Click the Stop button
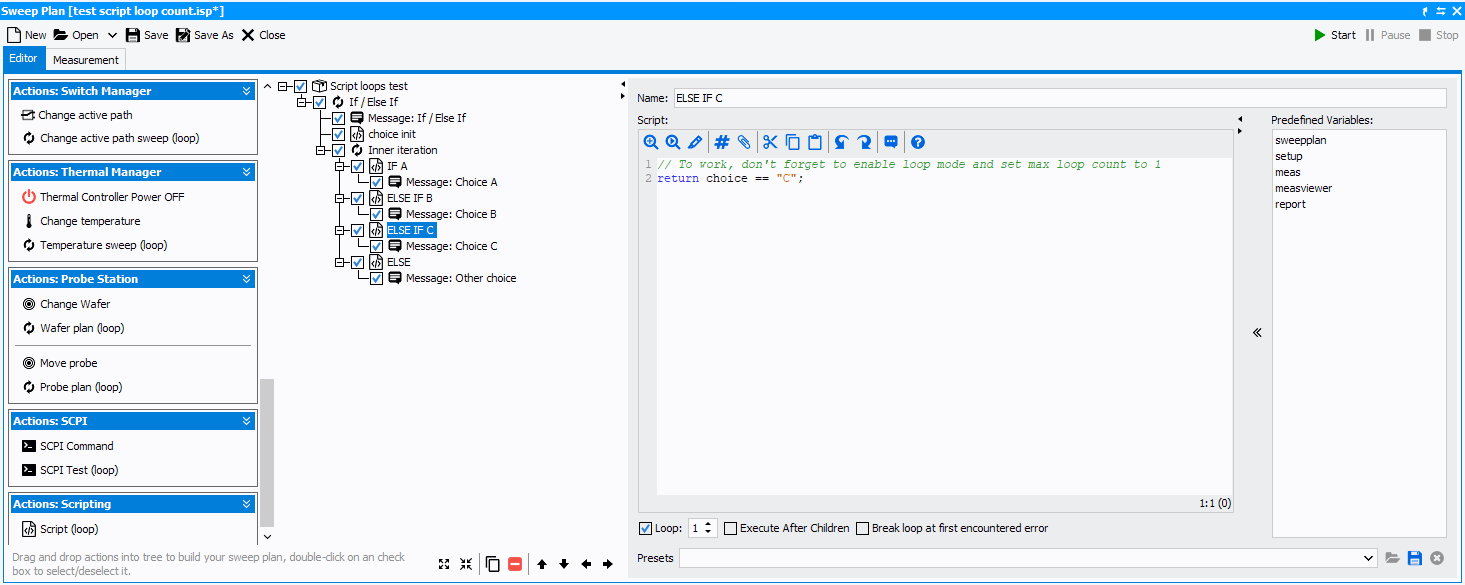 (x=1439, y=35)
